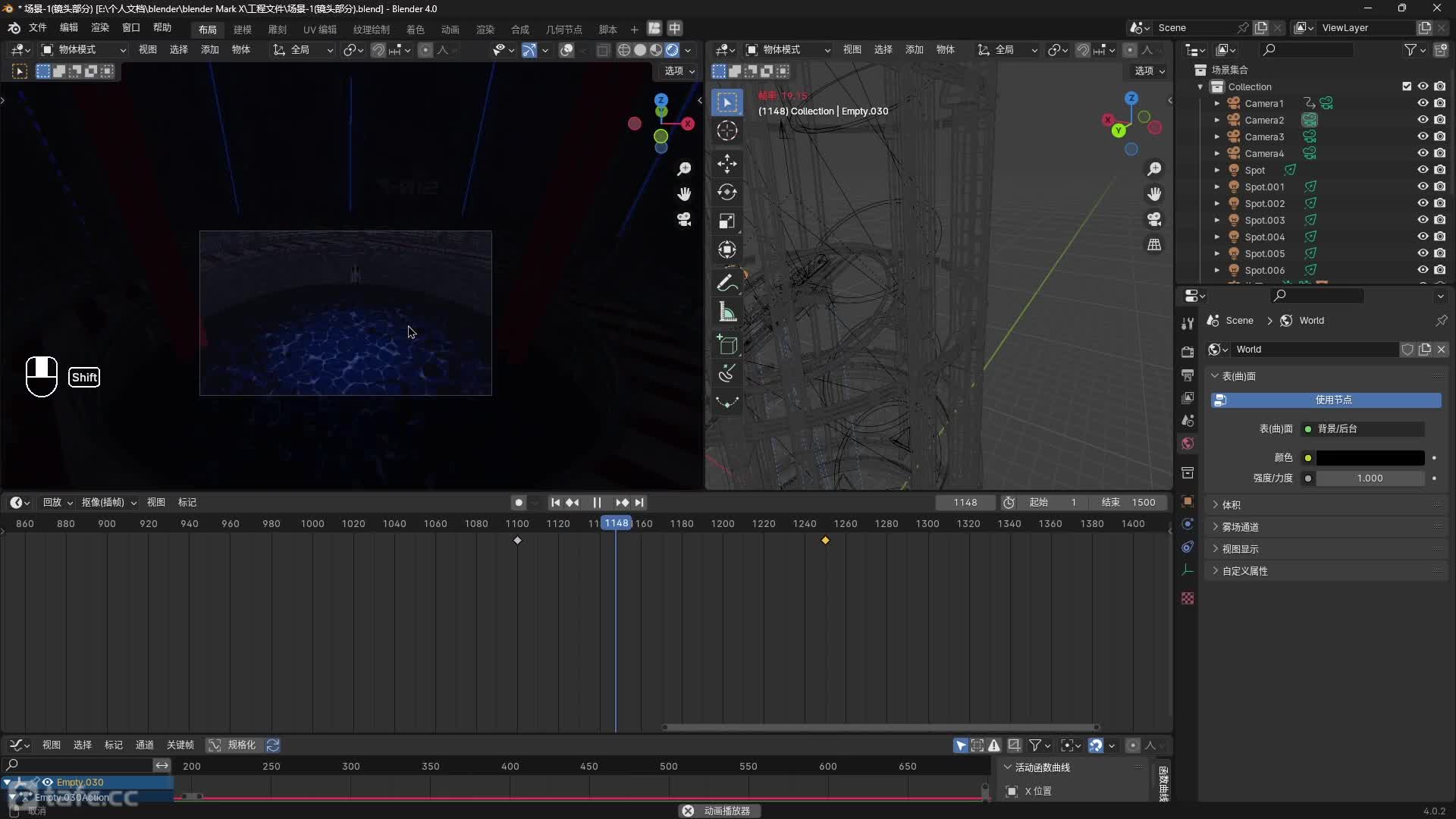Screen dimensions: 1456x819
Task: Open Tool properties tab icon
Action: 1188,324
